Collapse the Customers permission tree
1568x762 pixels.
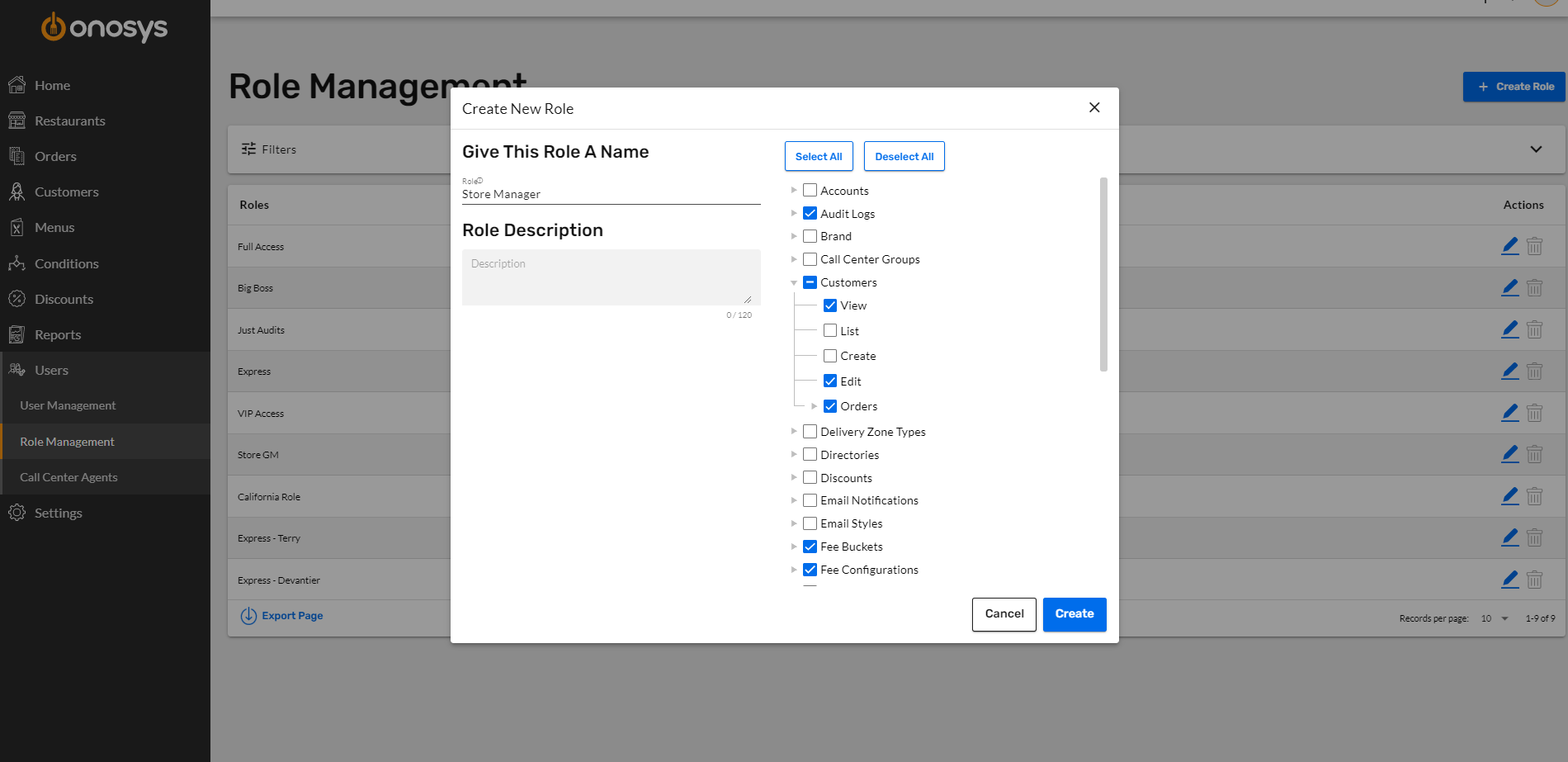coord(793,282)
